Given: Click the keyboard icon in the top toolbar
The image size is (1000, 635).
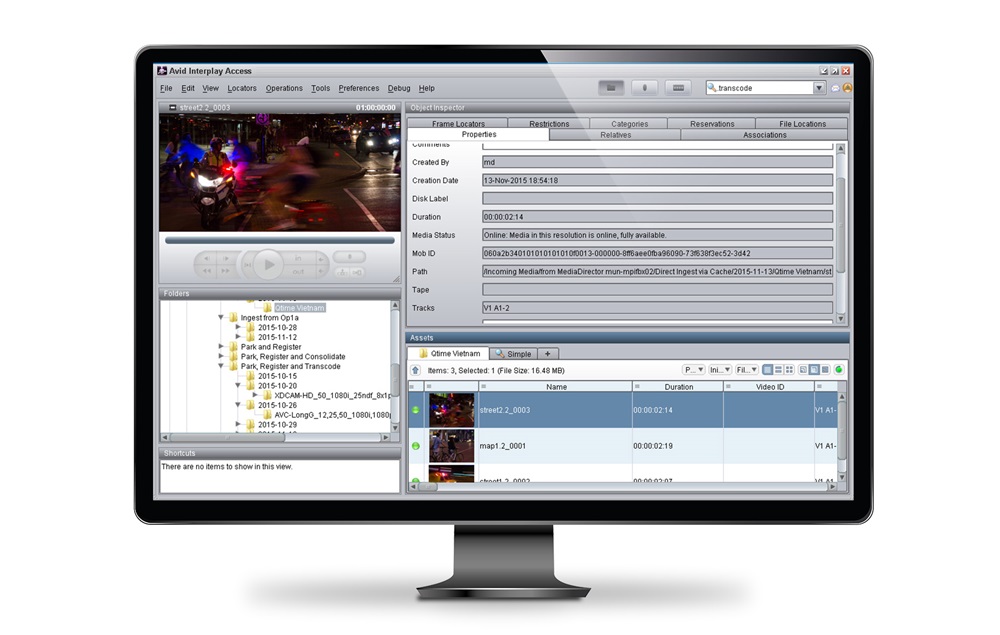Looking at the screenshot, I should pyautogui.click(x=679, y=86).
